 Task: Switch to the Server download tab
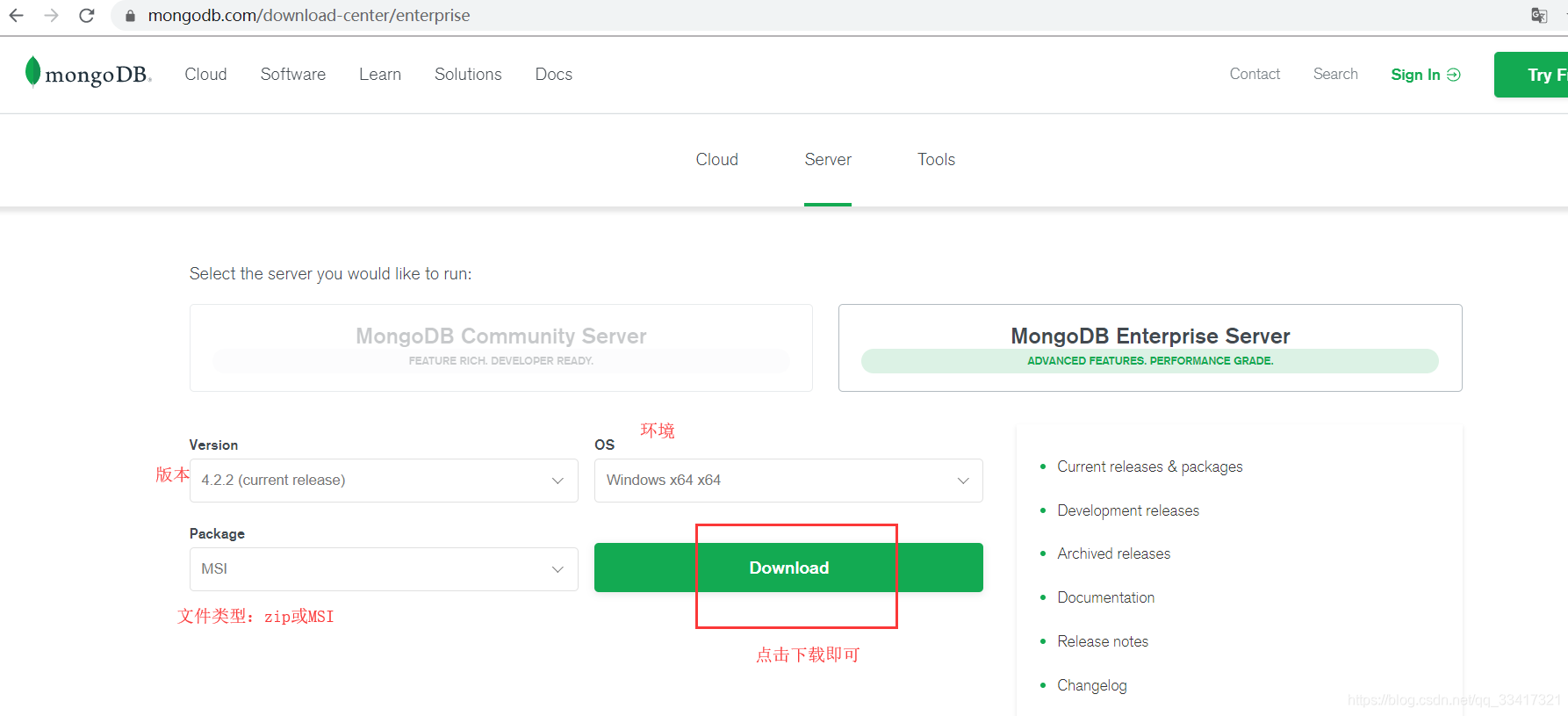click(x=828, y=159)
